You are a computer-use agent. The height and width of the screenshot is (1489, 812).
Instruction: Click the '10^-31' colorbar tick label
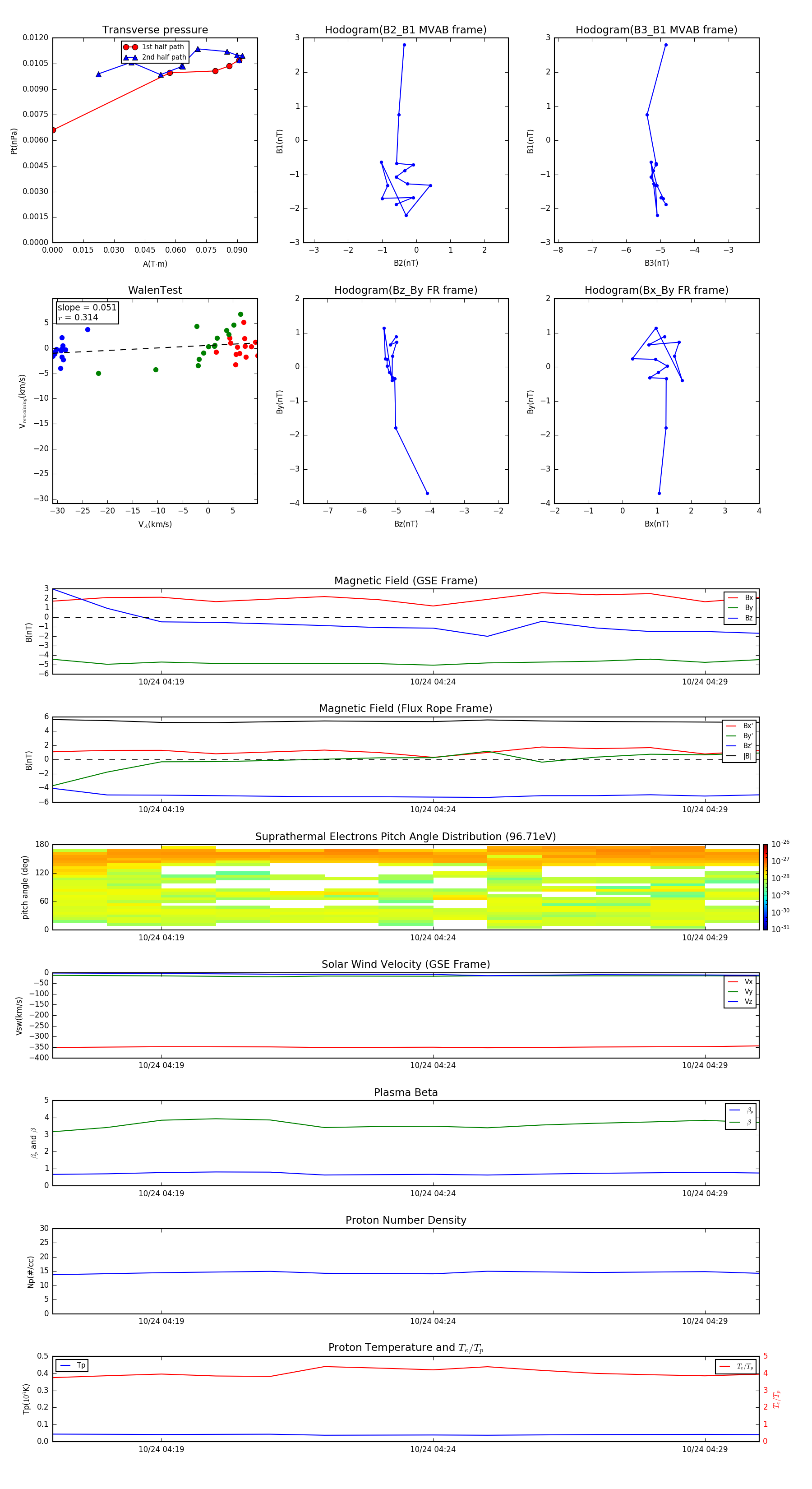(x=780, y=929)
